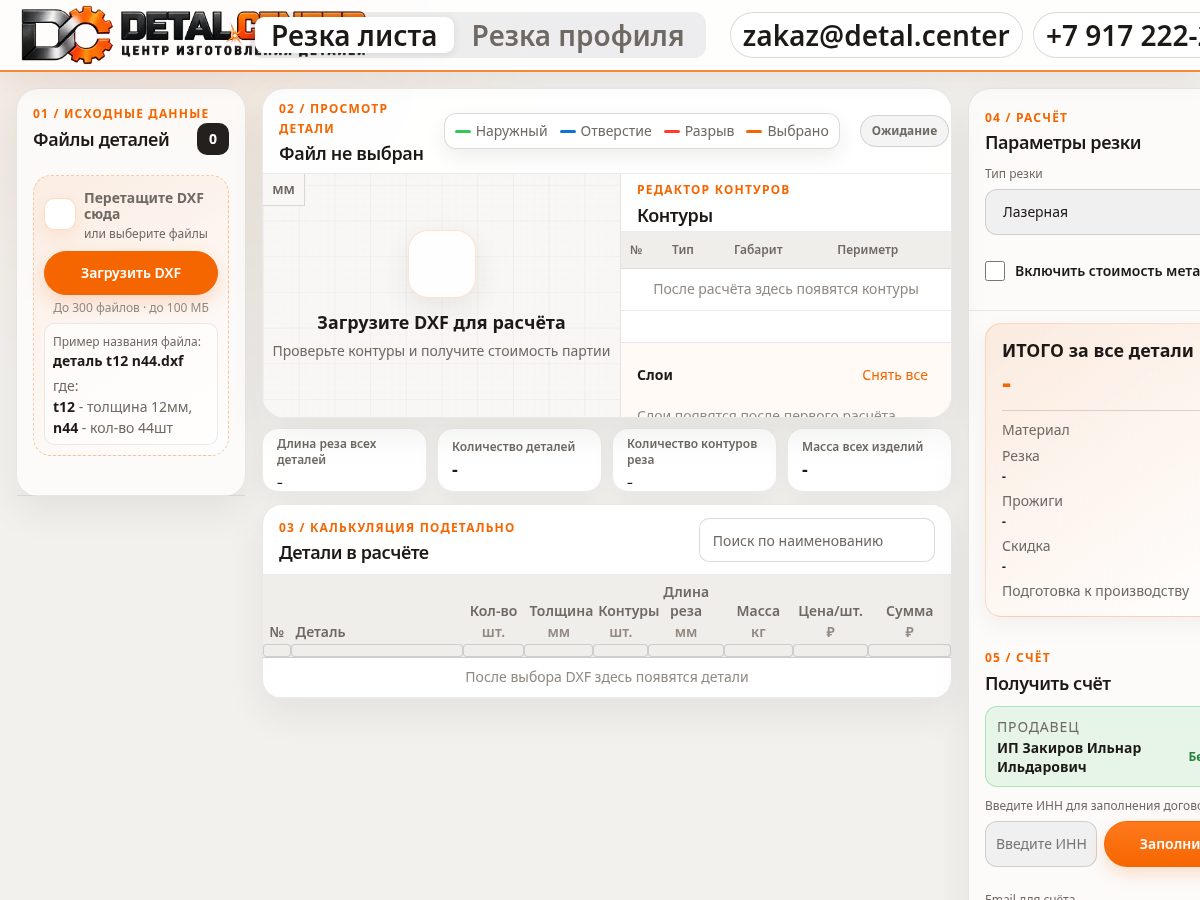Click the ИТОГО за все детали heading

coord(1098,351)
